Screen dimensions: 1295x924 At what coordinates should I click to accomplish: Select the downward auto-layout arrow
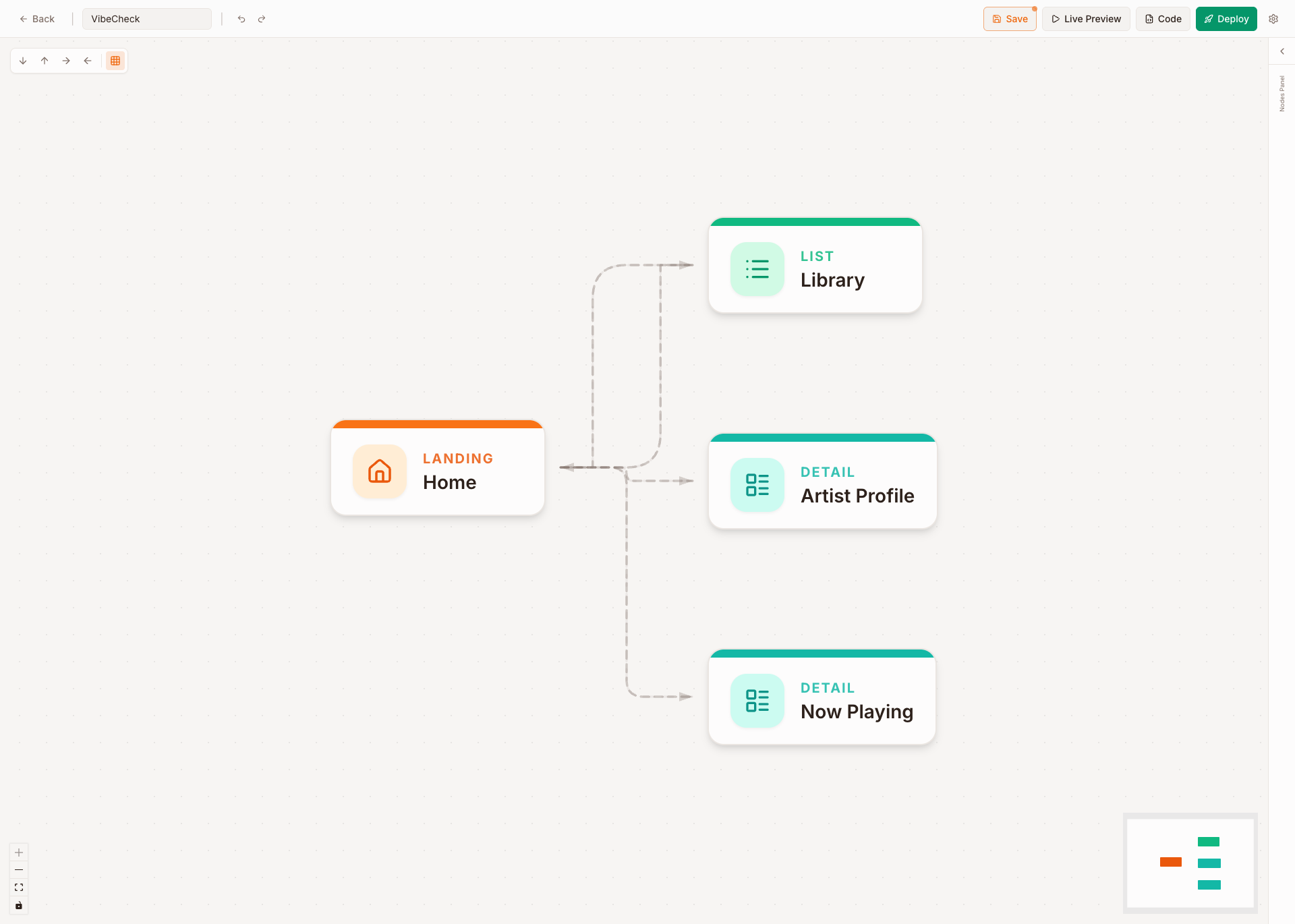(x=23, y=60)
